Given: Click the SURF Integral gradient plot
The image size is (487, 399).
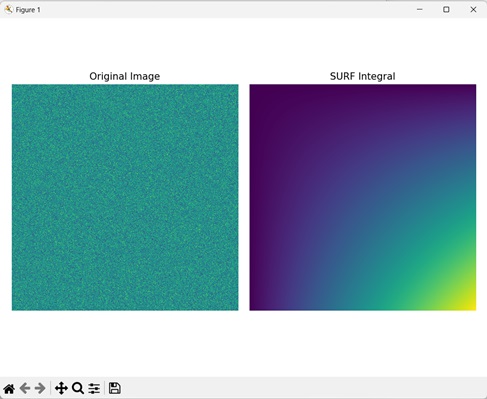Looking at the screenshot, I should point(363,197).
